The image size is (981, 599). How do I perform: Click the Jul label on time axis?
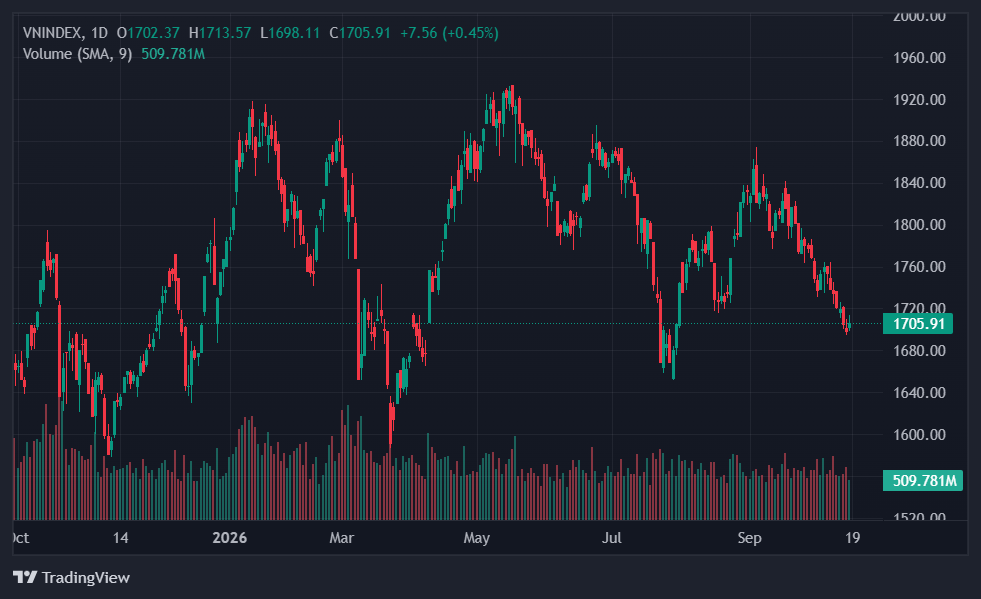[x=611, y=538]
